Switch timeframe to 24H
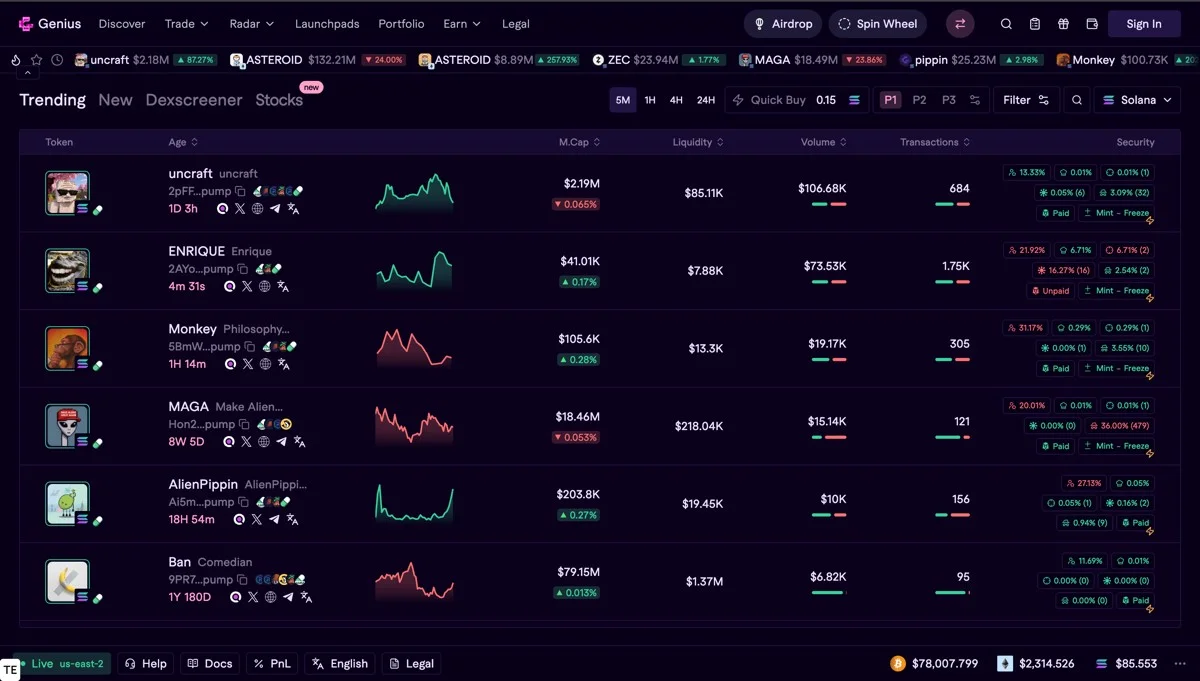The width and height of the screenshot is (1200, 681). pos(706,100)
